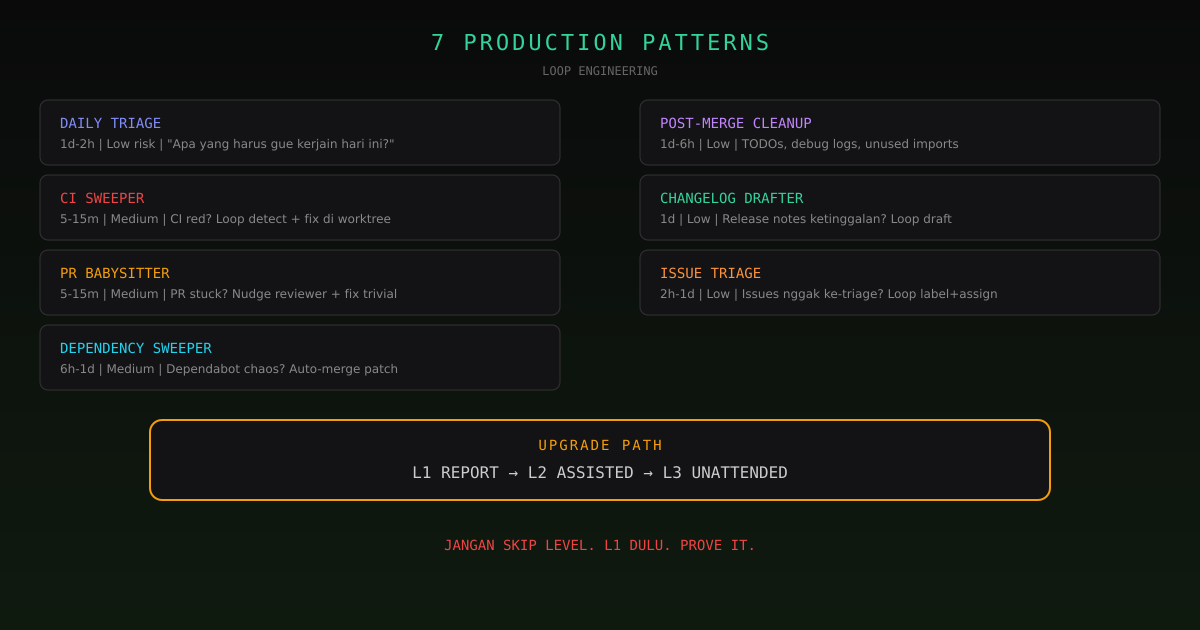The width and height of the screenshot is (1200, 630).
Task: Click the "Release notes ketinggalan?" description
Action: 806,219
